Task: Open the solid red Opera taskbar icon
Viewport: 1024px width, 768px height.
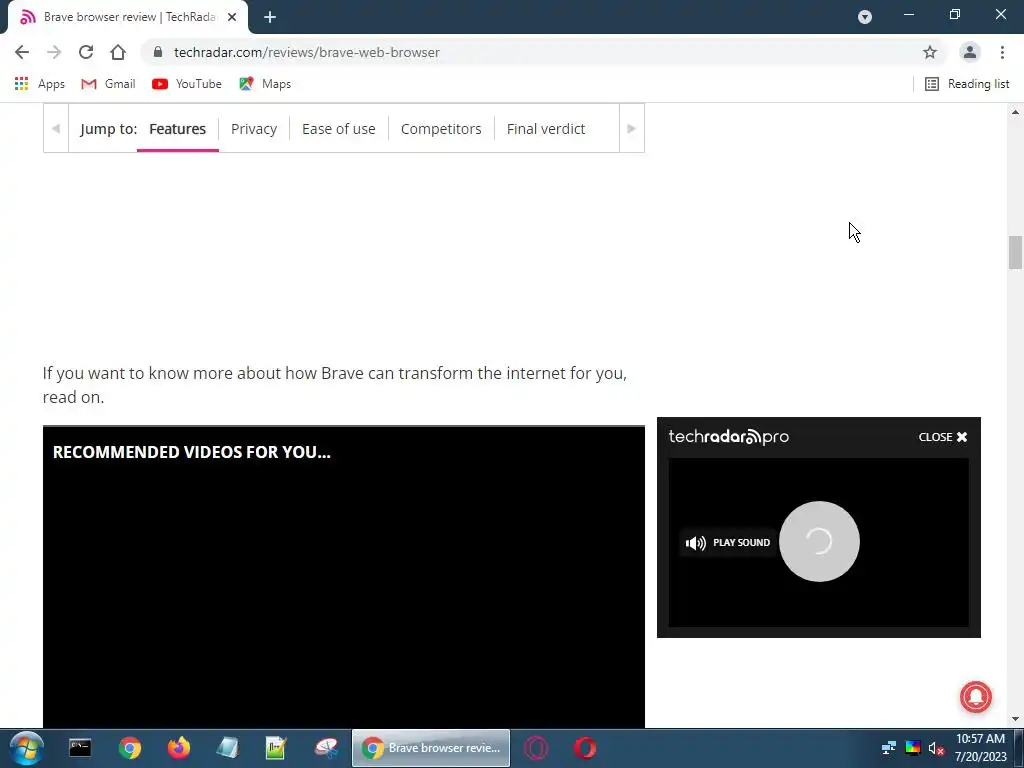Action: point(585,748)
